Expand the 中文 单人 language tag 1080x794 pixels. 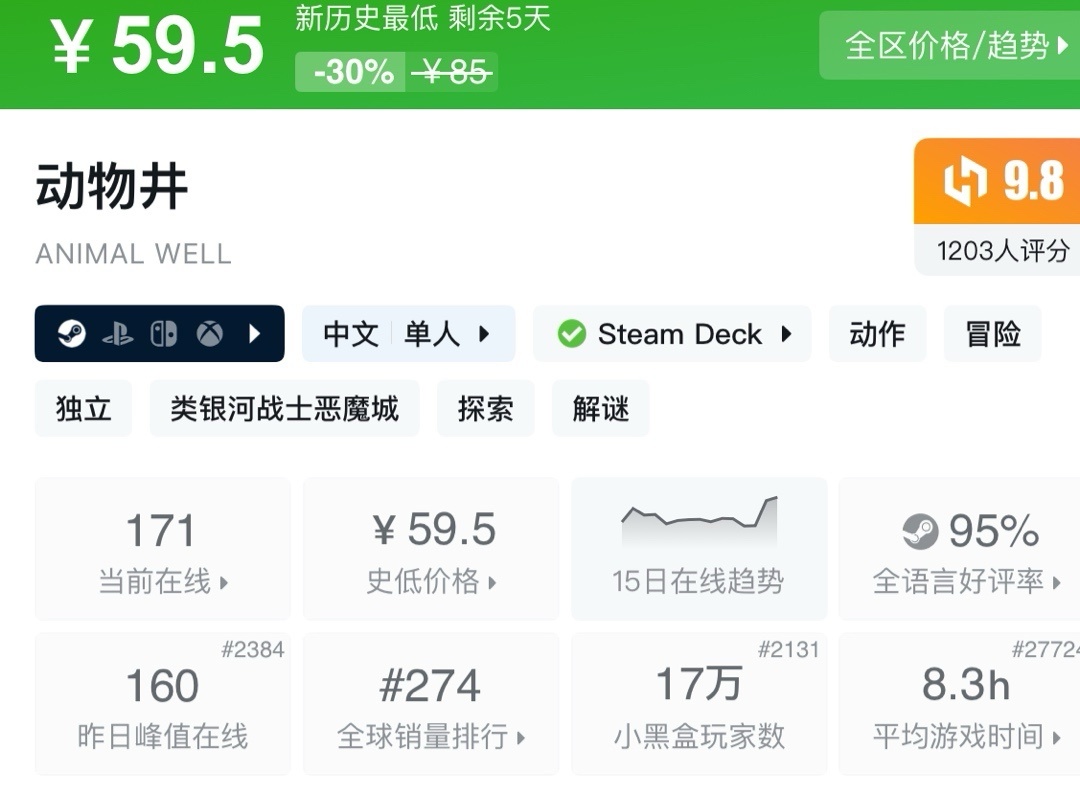point(408,334)
